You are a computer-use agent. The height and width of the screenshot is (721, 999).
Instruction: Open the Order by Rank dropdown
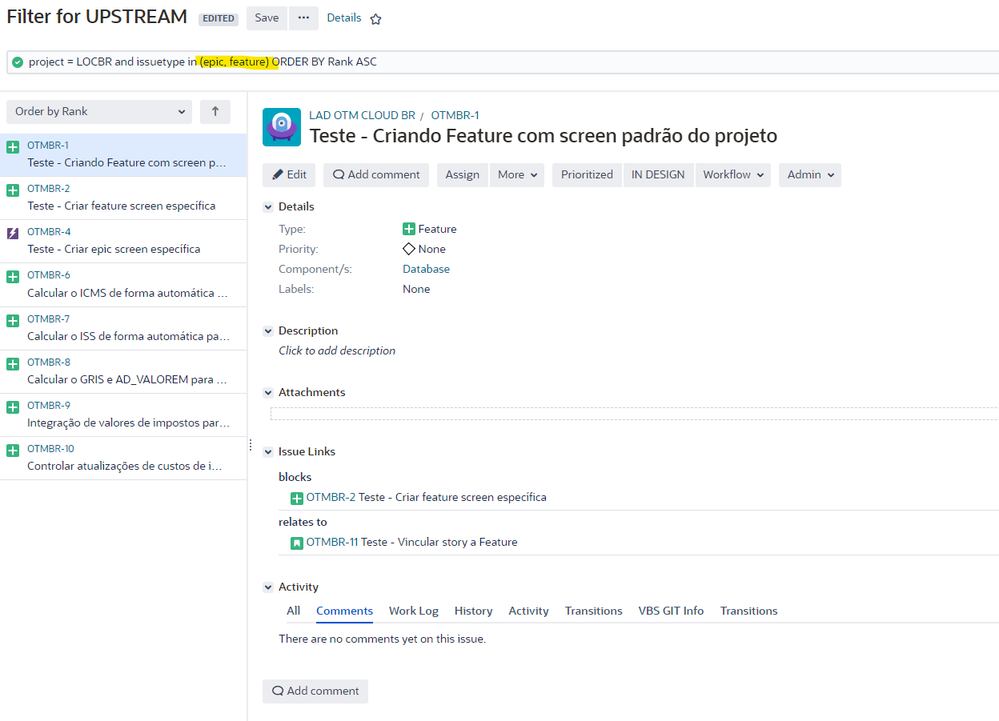(x=98, y=112)
